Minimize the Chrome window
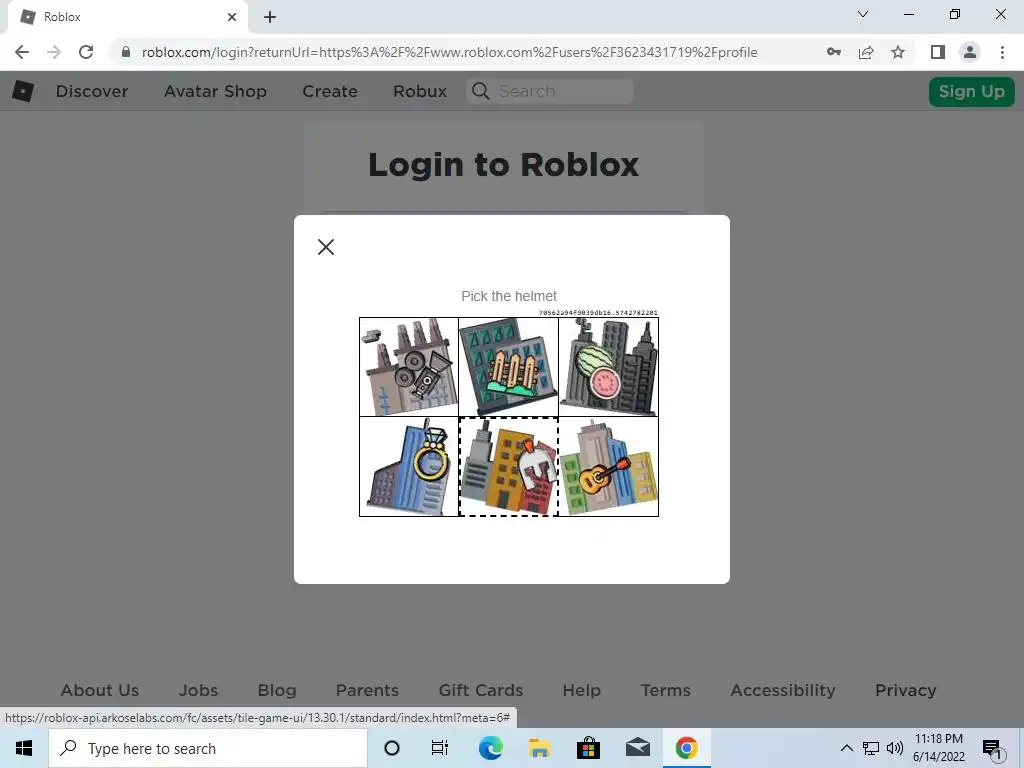 (x=908, y=14)
